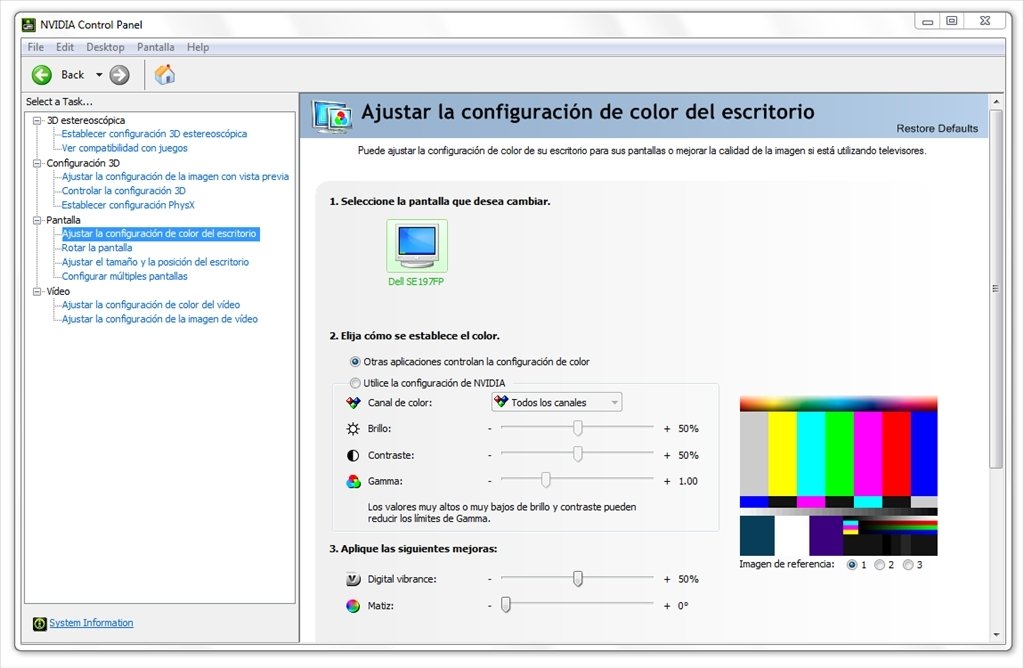The image size is (1023, 668).
Task: Open 'Configurar múltiples pantallas'
Action: pos(125,277)
